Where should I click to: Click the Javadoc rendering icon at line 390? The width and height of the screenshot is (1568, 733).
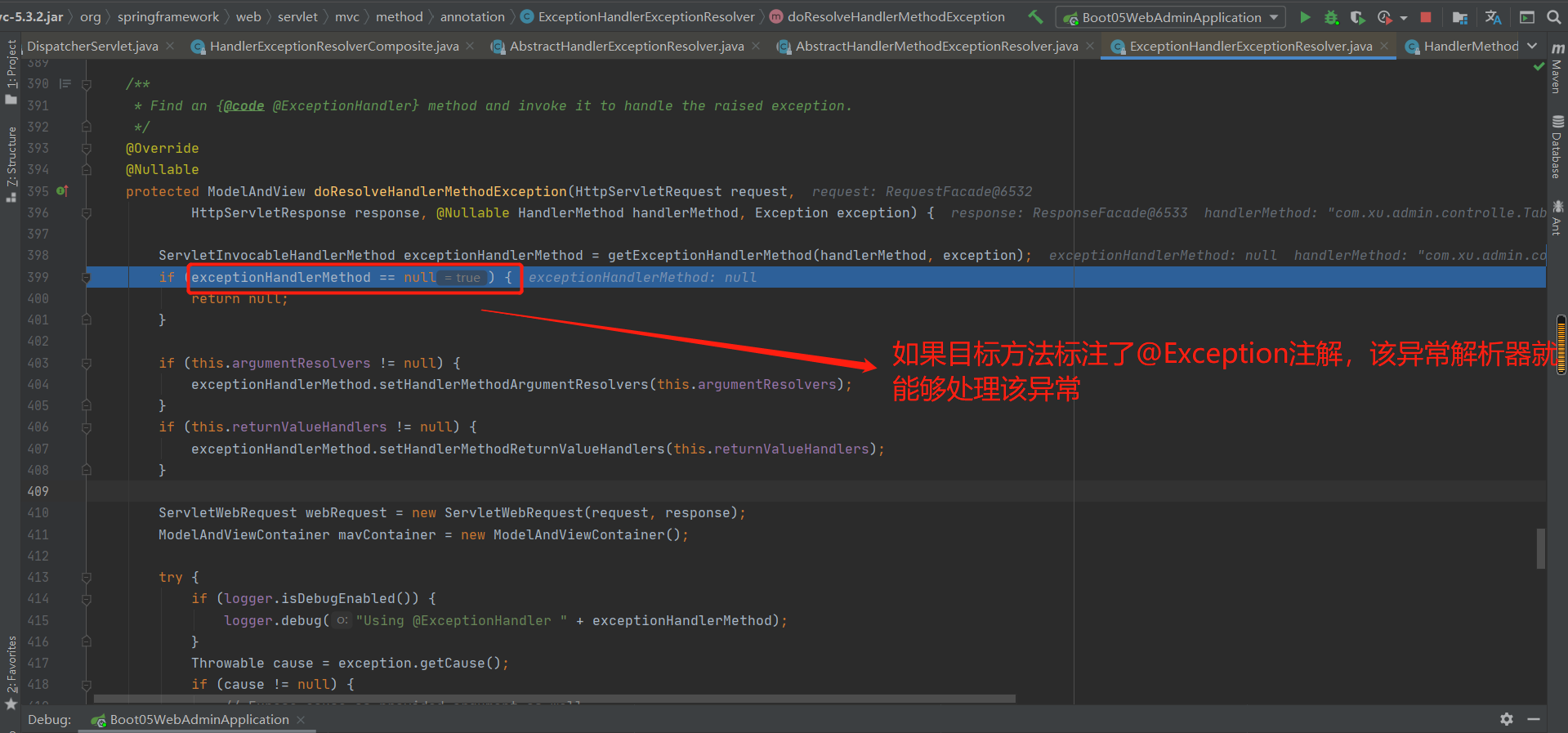(x=65, y=83)
